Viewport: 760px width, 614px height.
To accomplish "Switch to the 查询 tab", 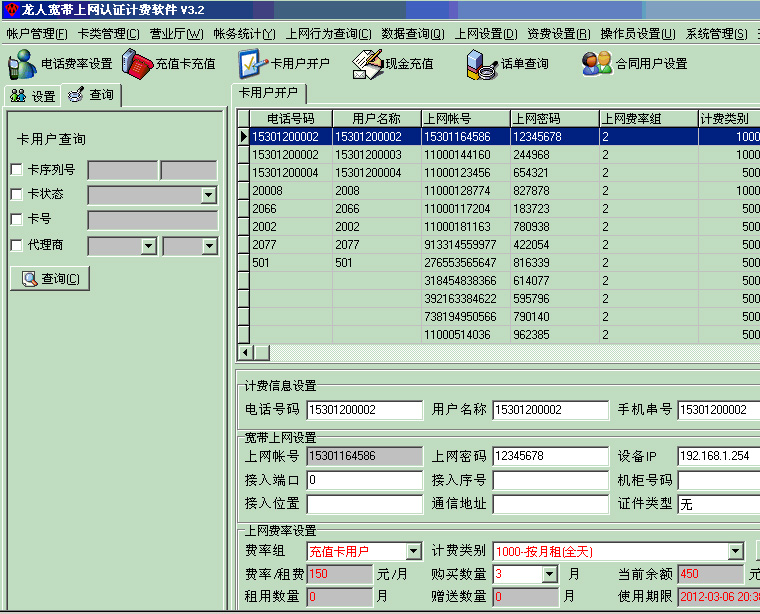I will coord(91,95).
